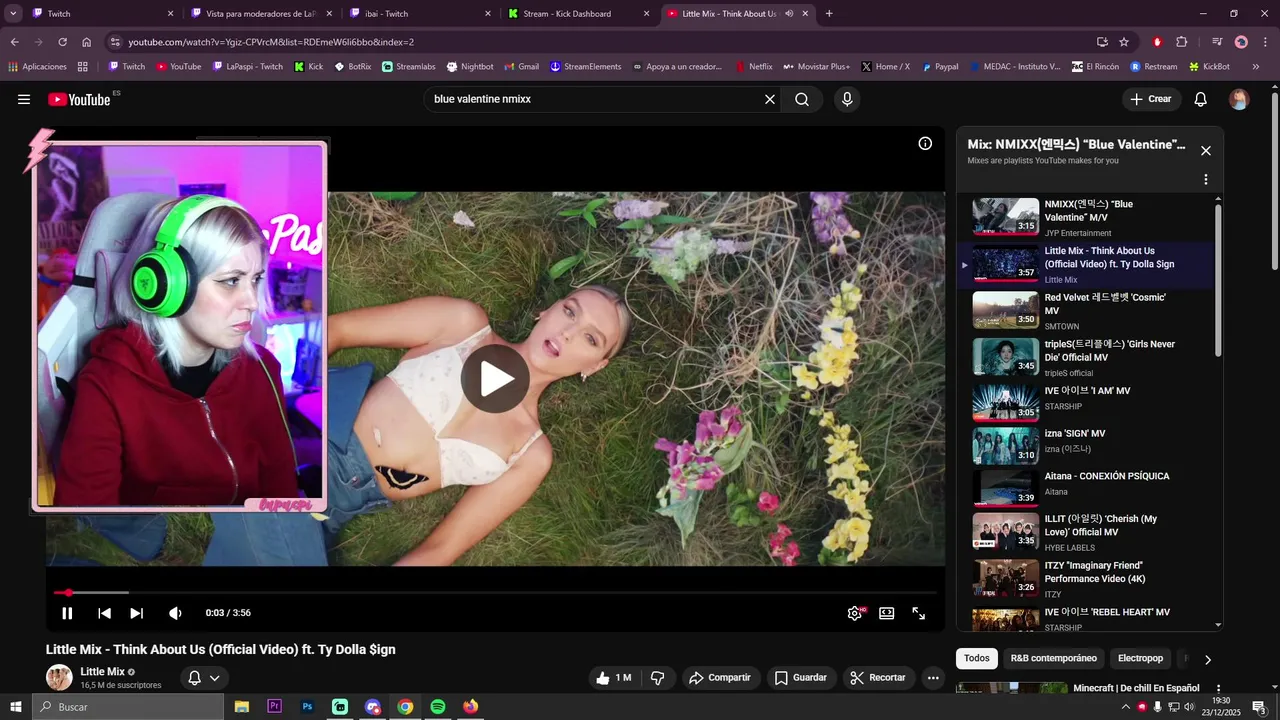This screenshot has height=720, width=1280.
Task: Run search with the magnifier button
Action: pyautogui.click(x=802, y=99)
